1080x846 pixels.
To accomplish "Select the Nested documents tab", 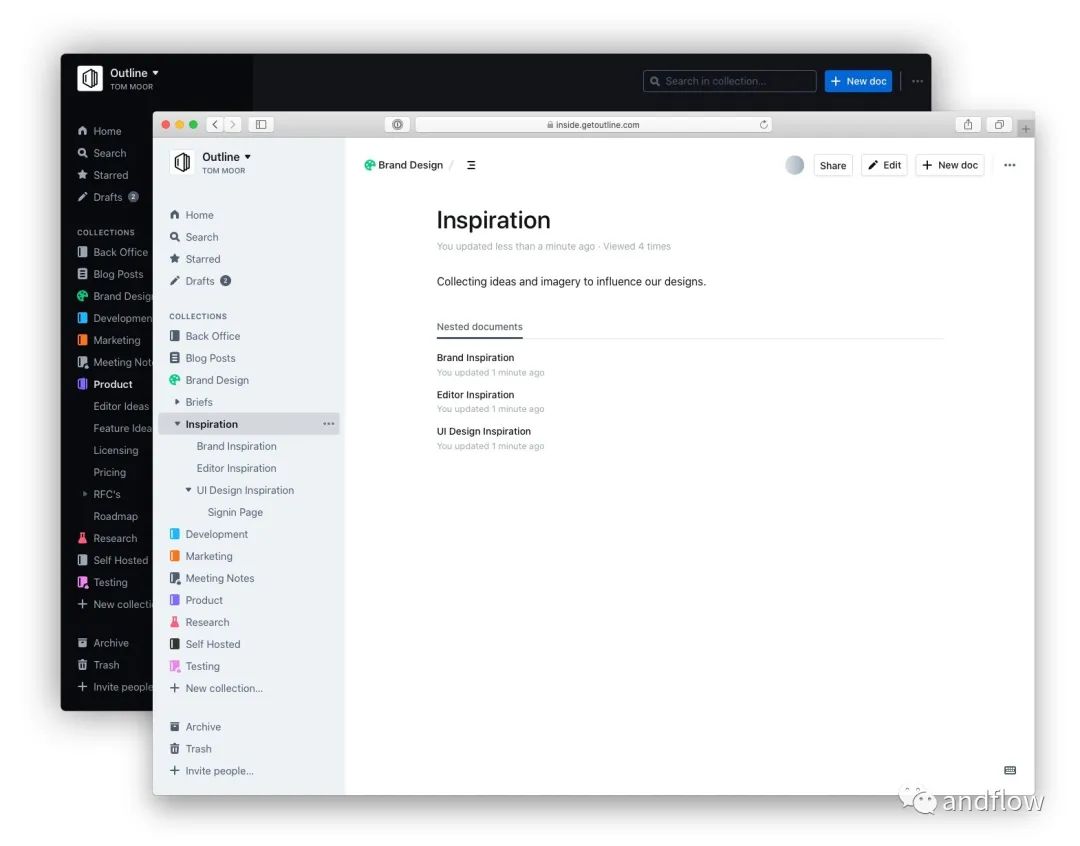I will [x=479, y=327].
